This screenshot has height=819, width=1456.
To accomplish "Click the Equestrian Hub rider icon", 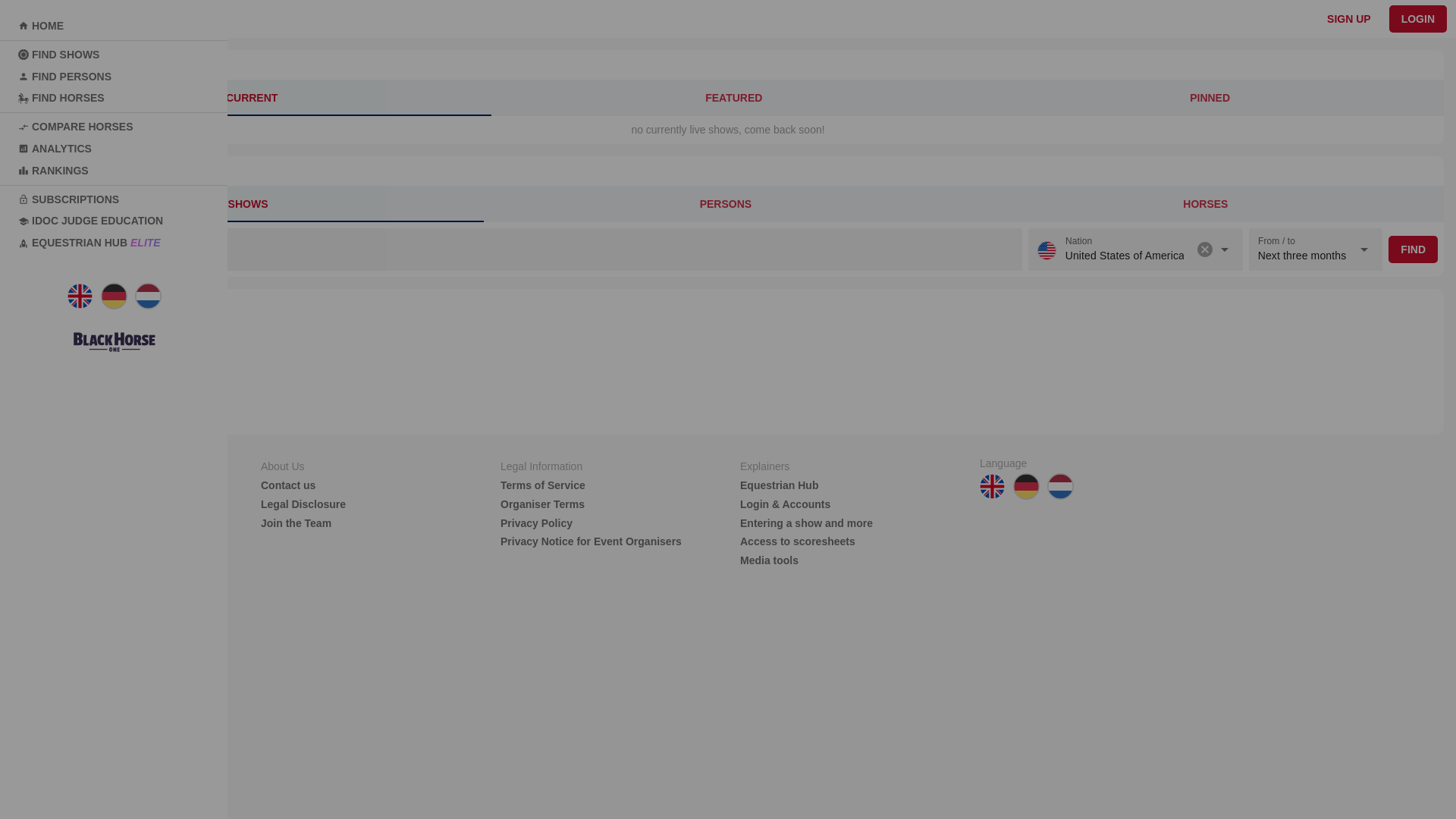I will (24, 243).
